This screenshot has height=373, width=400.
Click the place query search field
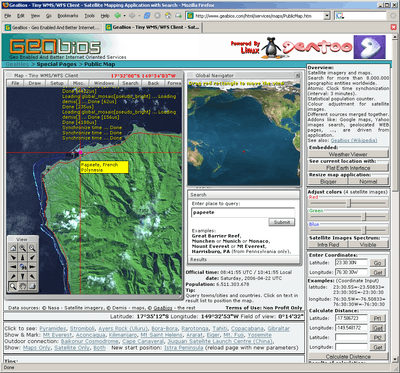pos(243,212)
